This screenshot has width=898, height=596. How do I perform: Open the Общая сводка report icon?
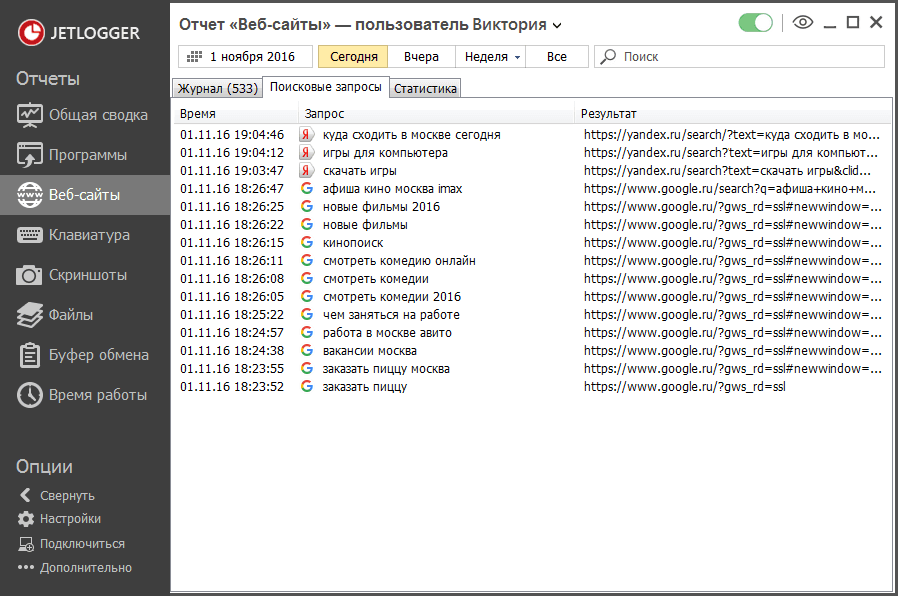[x=29, y=115]
